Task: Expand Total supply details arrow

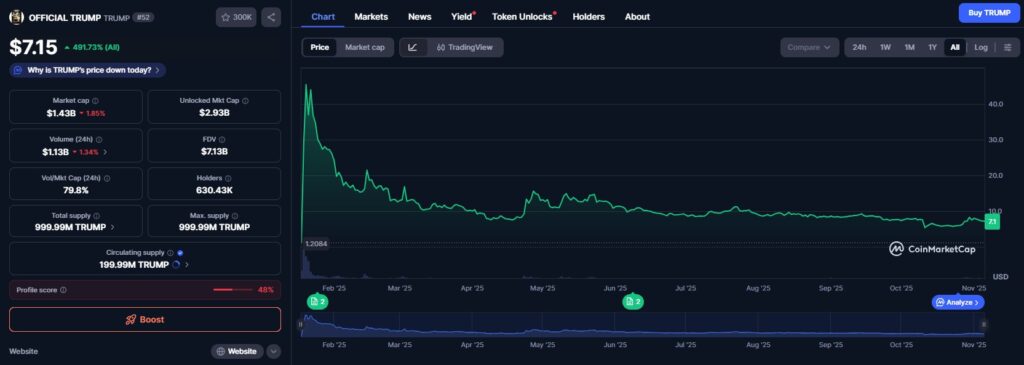Action: click(112, 227)
